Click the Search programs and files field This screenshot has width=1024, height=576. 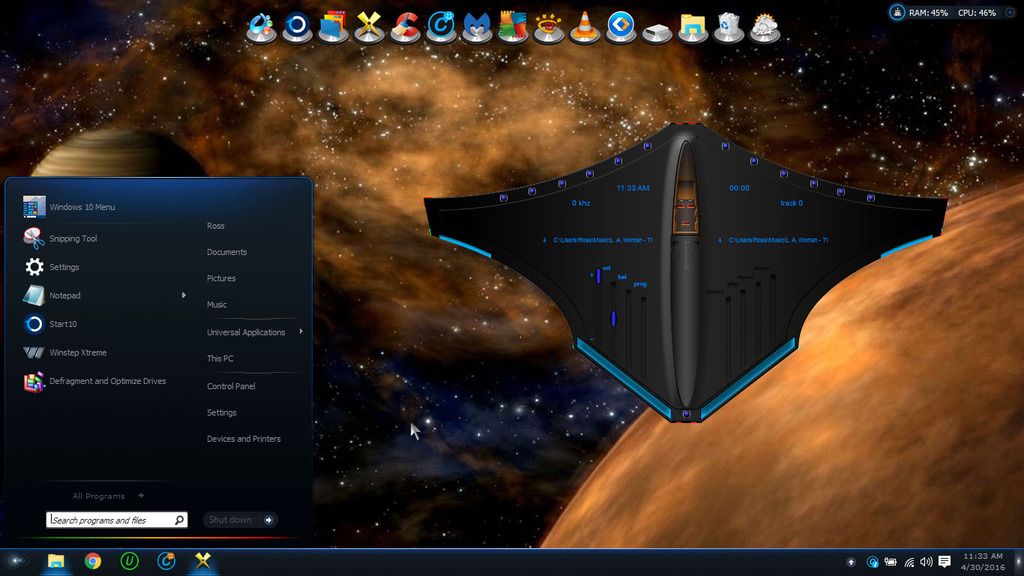pos(117,520)
